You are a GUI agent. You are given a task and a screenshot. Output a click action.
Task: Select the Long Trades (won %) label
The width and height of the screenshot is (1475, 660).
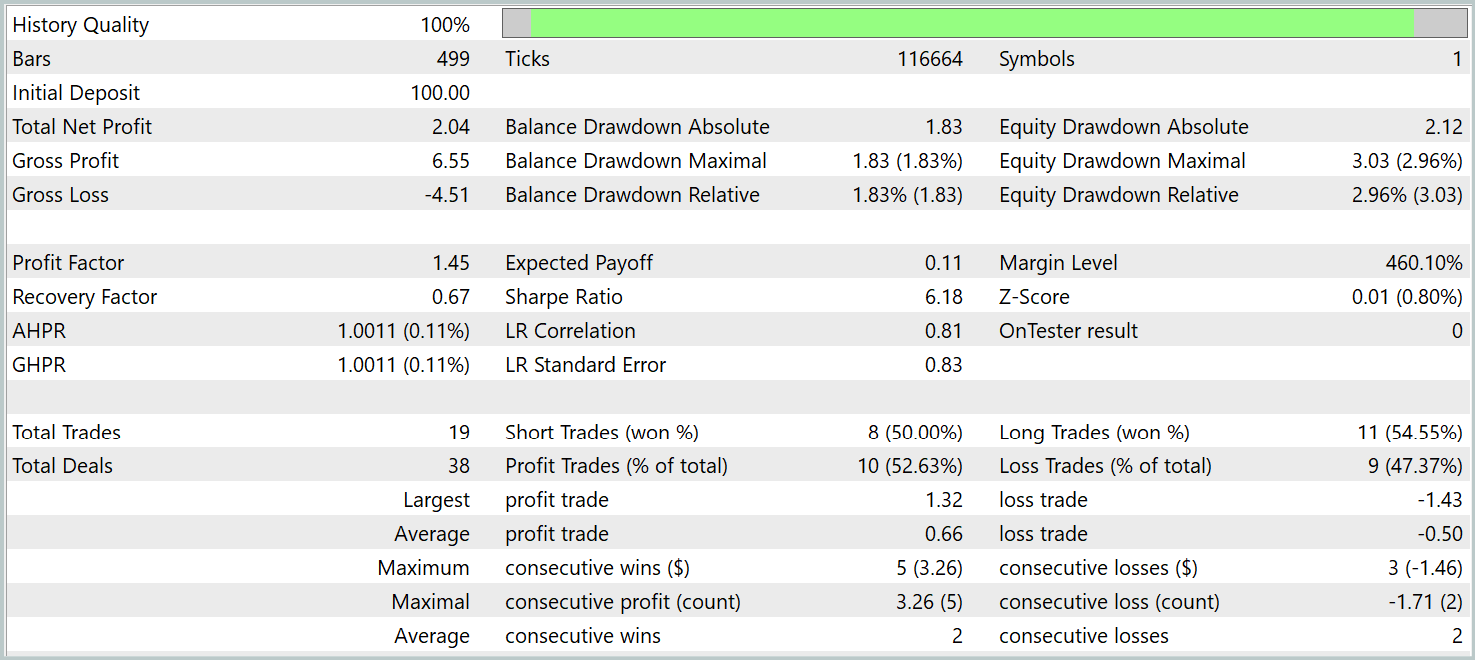pos(1094,433)
